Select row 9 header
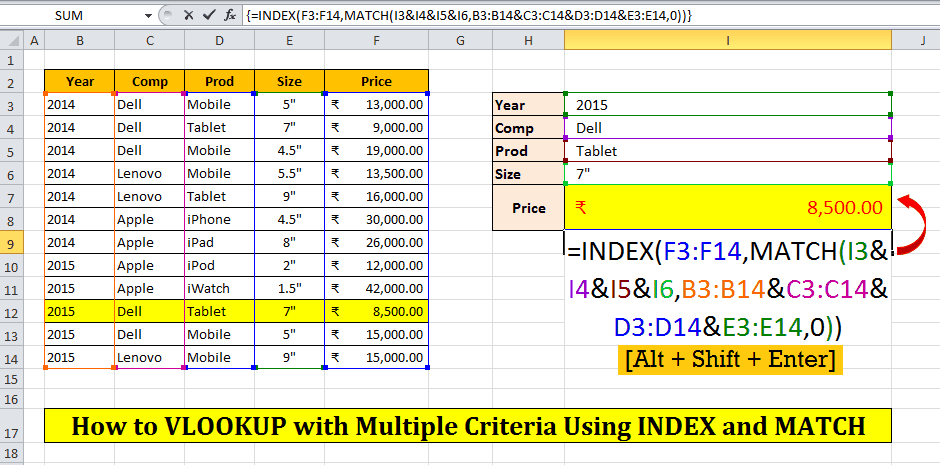Image resolution: width=940 pixels, height=465 pixels. (11, 243)
